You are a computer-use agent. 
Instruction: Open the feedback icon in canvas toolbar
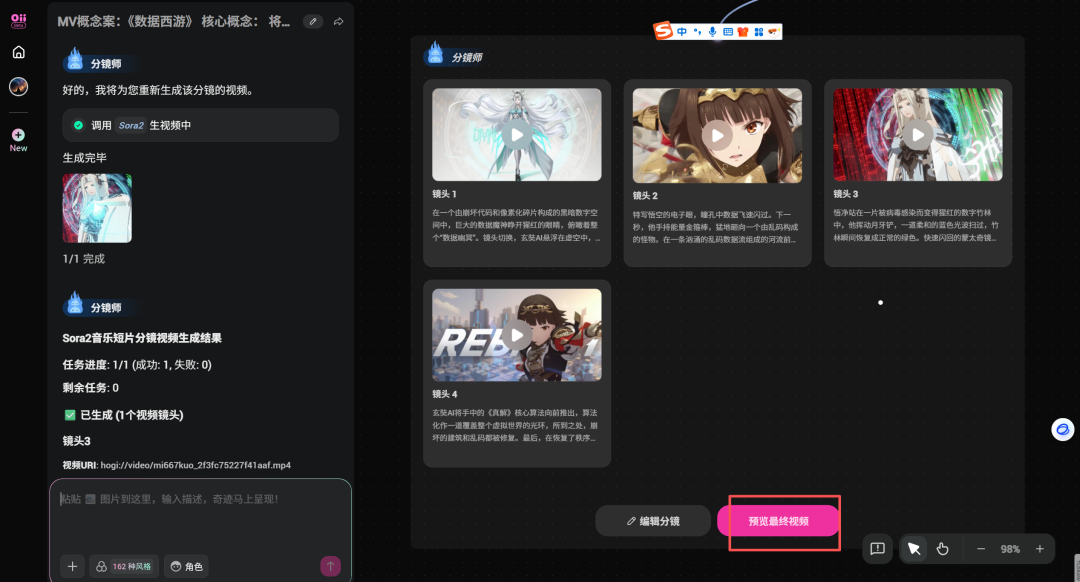878,549
